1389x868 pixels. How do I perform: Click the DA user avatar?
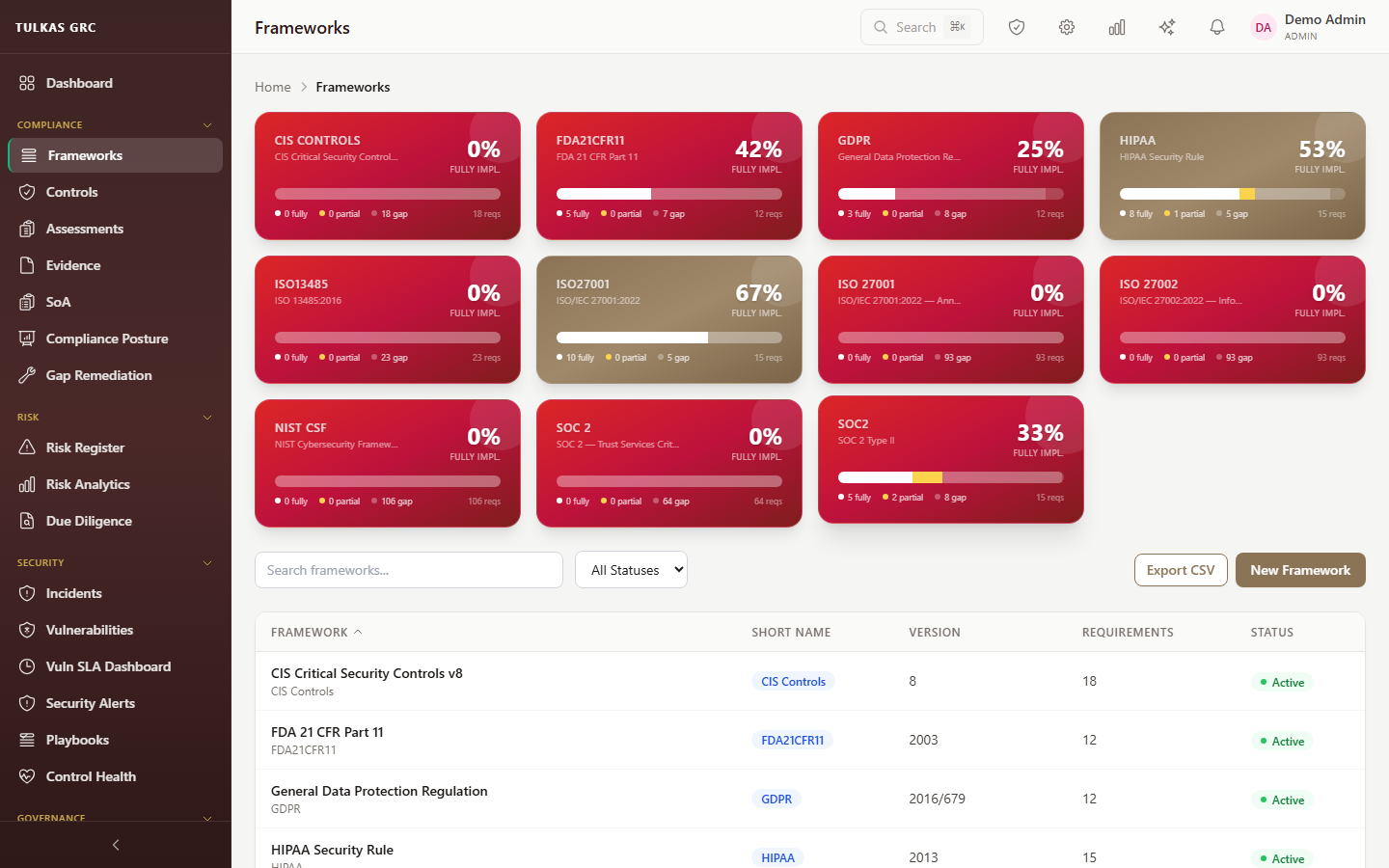pyautogui.click(x=1263, y=27)
